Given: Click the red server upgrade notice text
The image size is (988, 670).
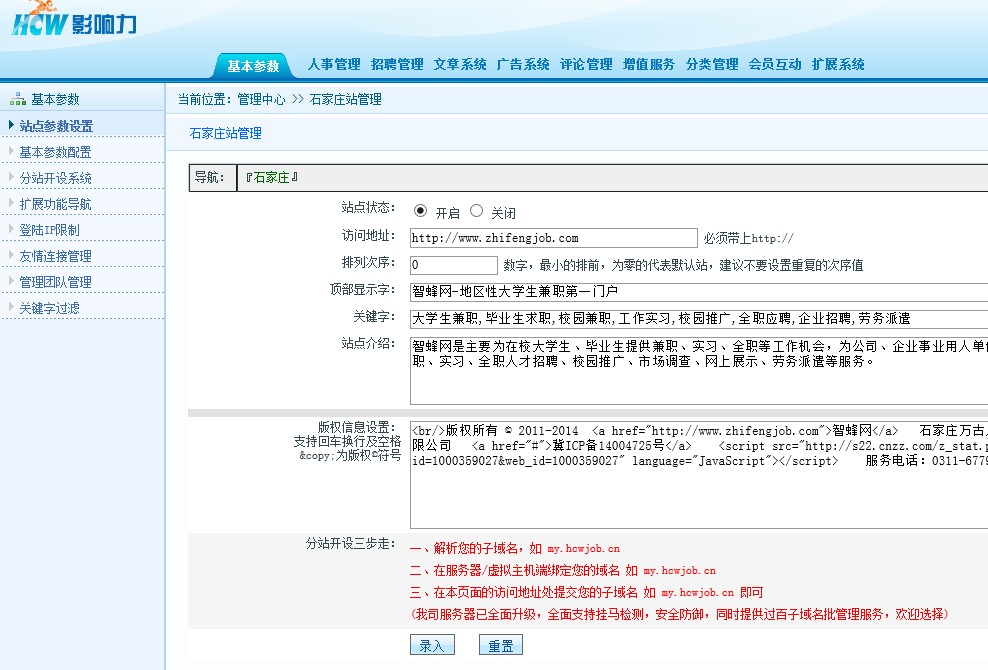Looking at the screenshot, I should tap(679, 615).
